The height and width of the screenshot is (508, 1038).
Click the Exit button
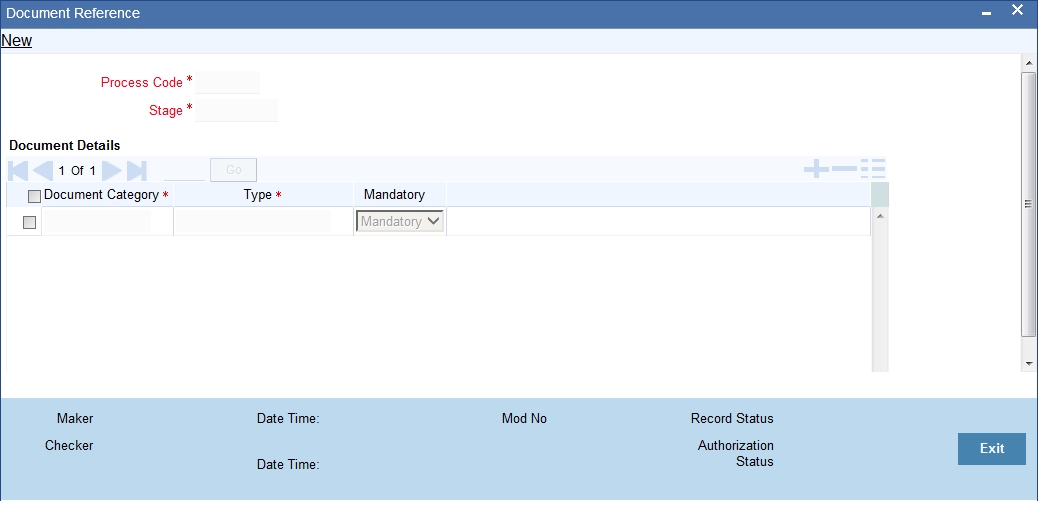click(x=992, y=448)
